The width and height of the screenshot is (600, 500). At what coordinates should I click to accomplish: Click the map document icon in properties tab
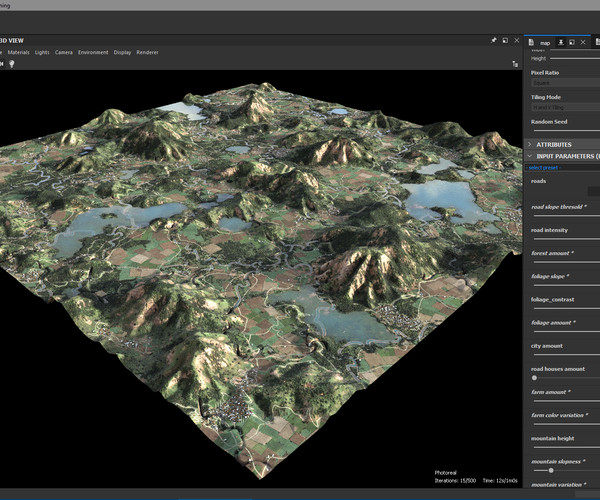532,43
